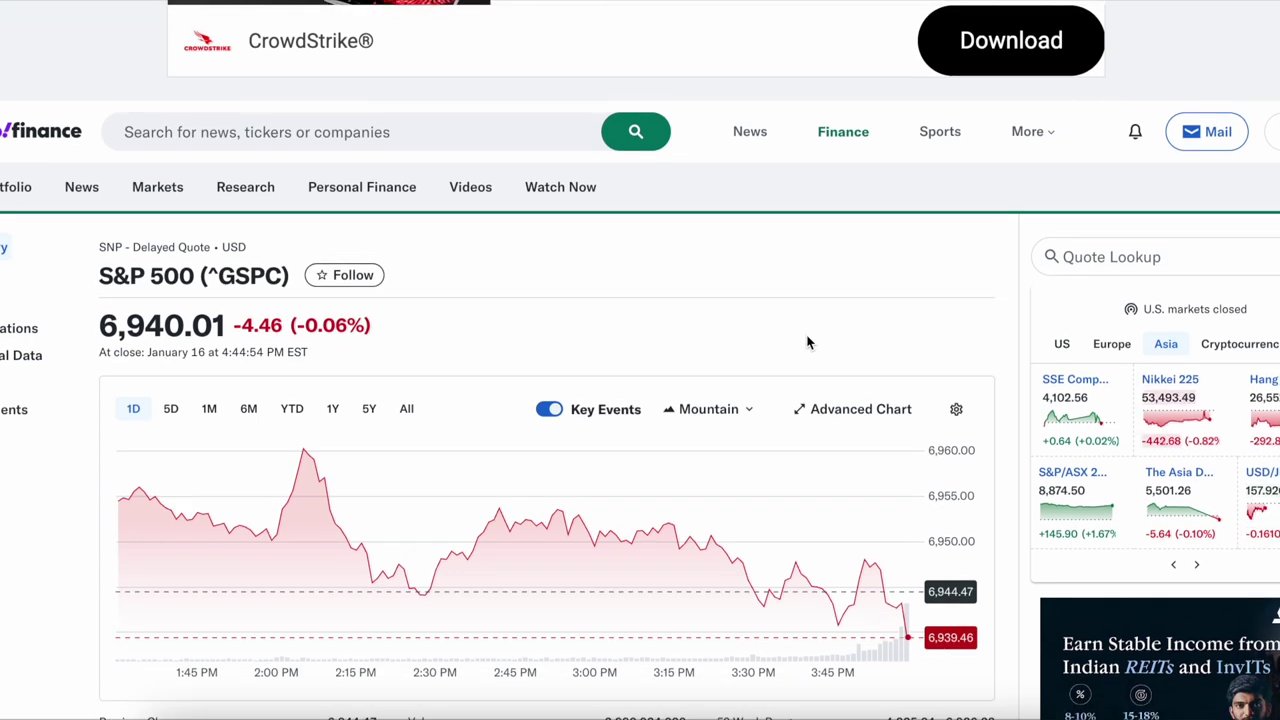The width and height of the screenshot is (1280, 720).
Task: Select the YTD chart range
Action: [x=291, y=408]
